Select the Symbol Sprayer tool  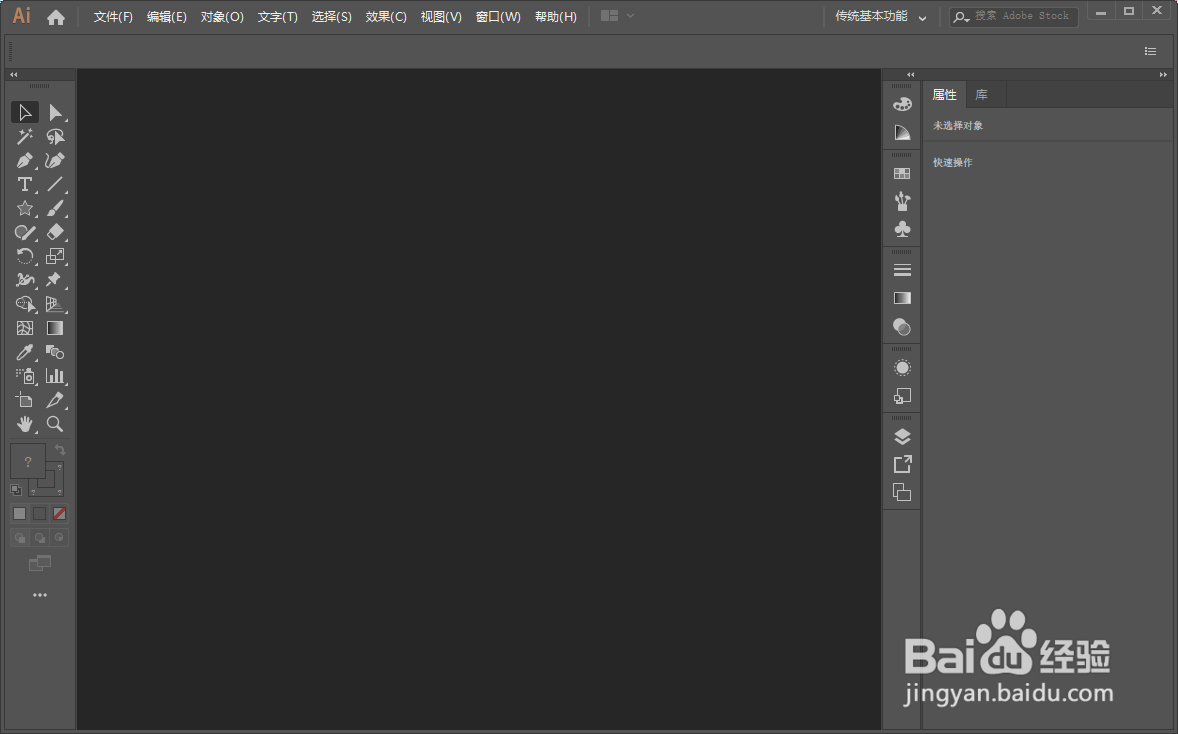coord(25,376)
